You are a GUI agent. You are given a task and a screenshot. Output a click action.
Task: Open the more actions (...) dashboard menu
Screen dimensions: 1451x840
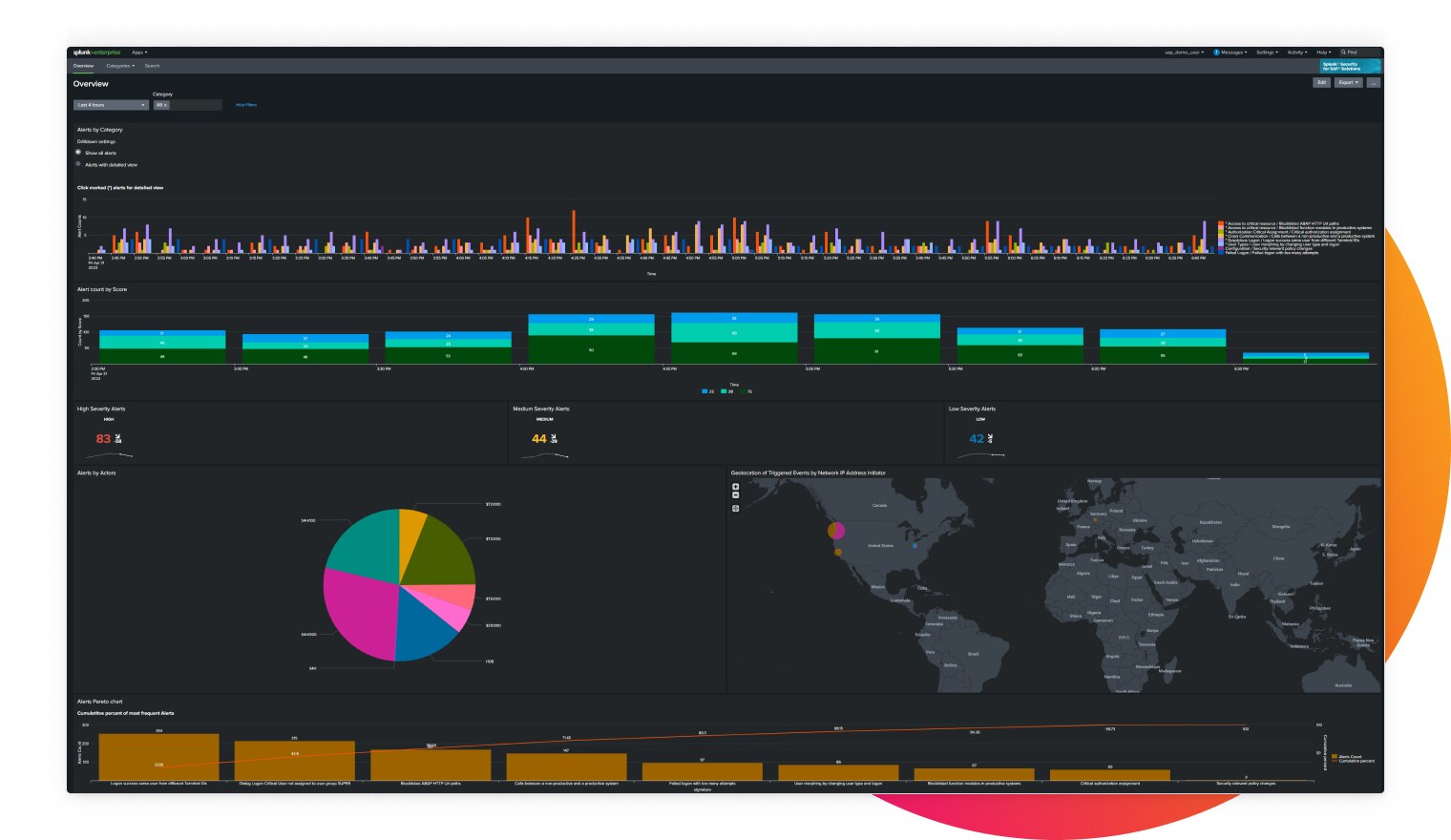tap(1373, 83)
